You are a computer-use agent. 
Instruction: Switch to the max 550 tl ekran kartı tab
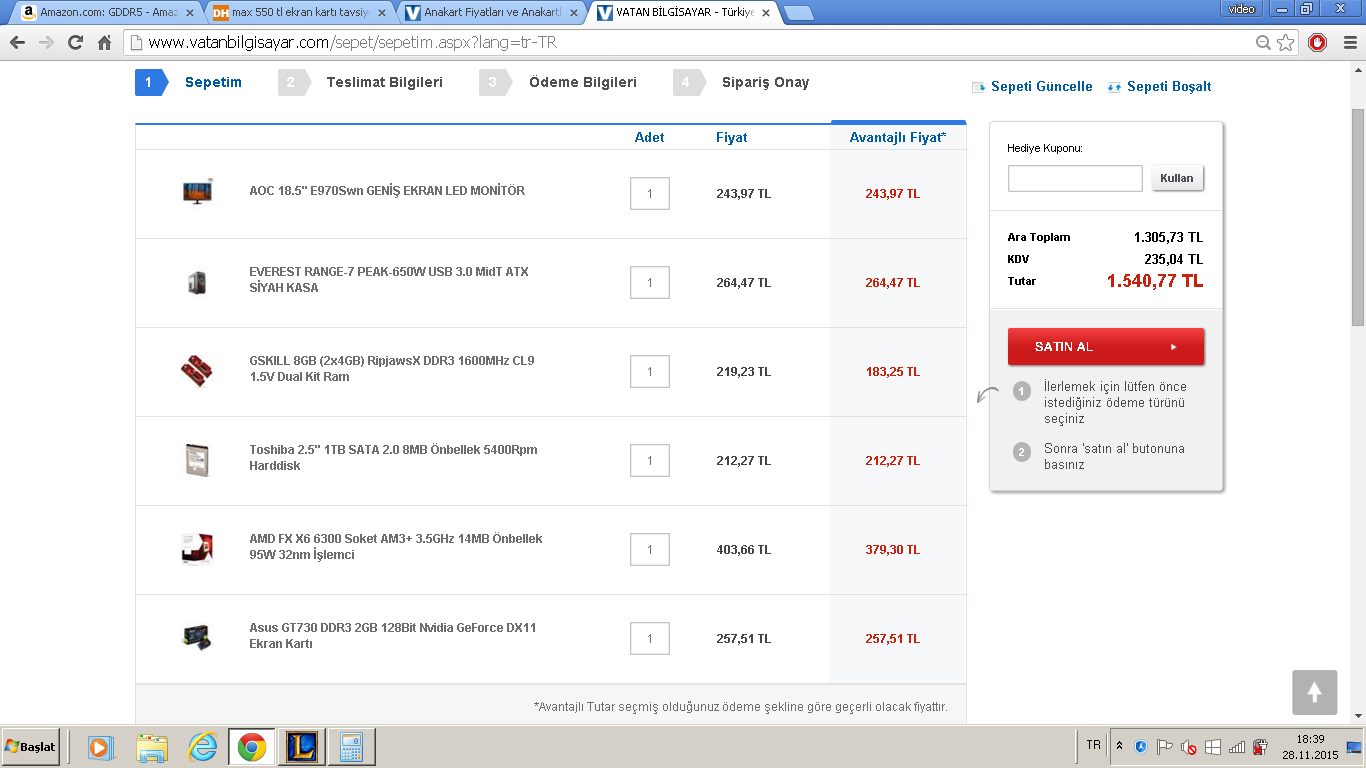(x=300, y=12)
